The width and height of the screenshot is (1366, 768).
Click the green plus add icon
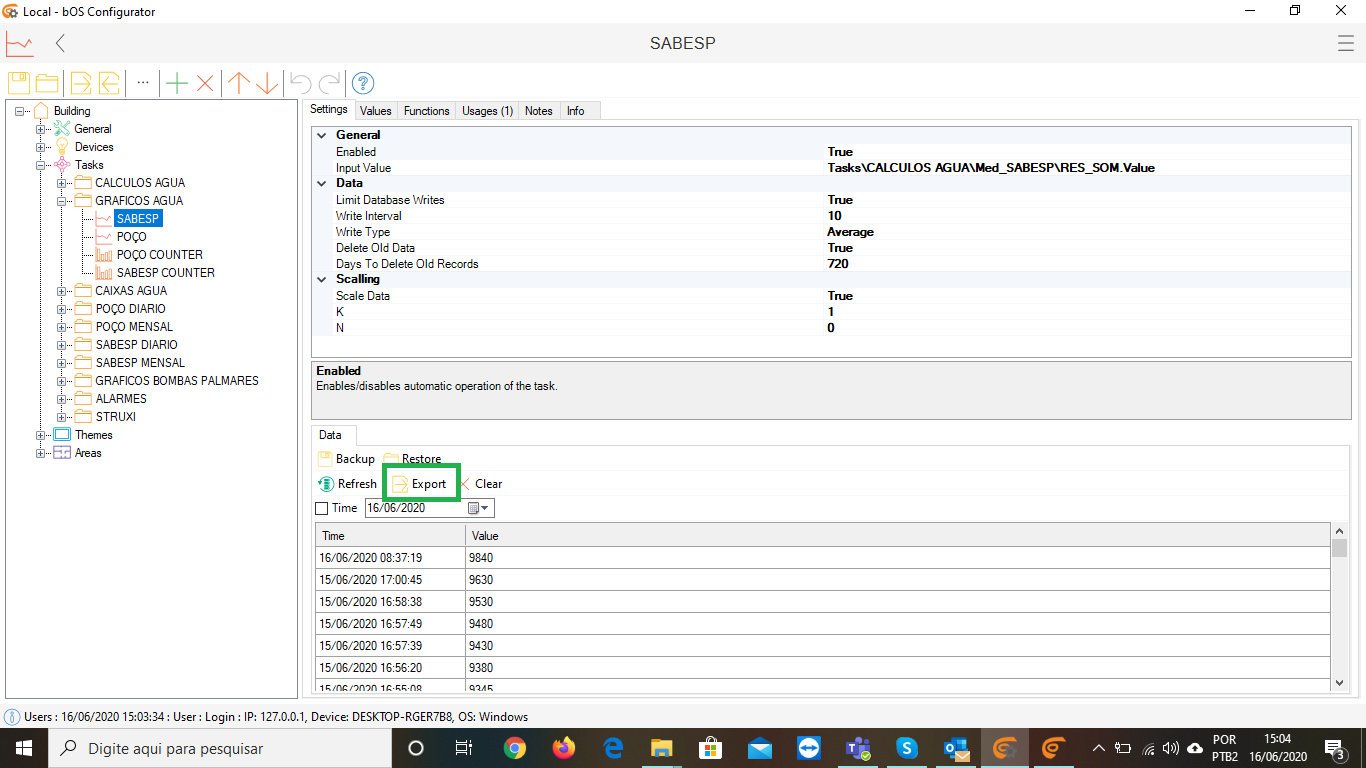point(177,83)
